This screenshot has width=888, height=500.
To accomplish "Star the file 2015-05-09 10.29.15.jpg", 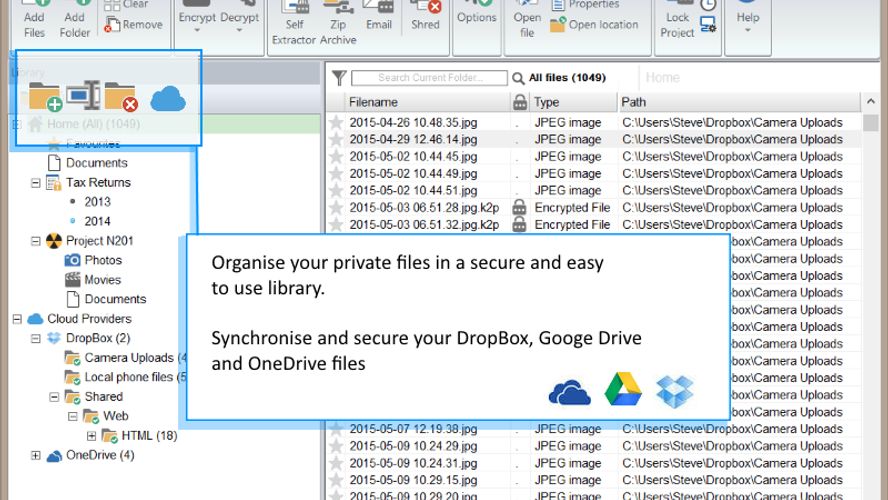I will (336, 480).
